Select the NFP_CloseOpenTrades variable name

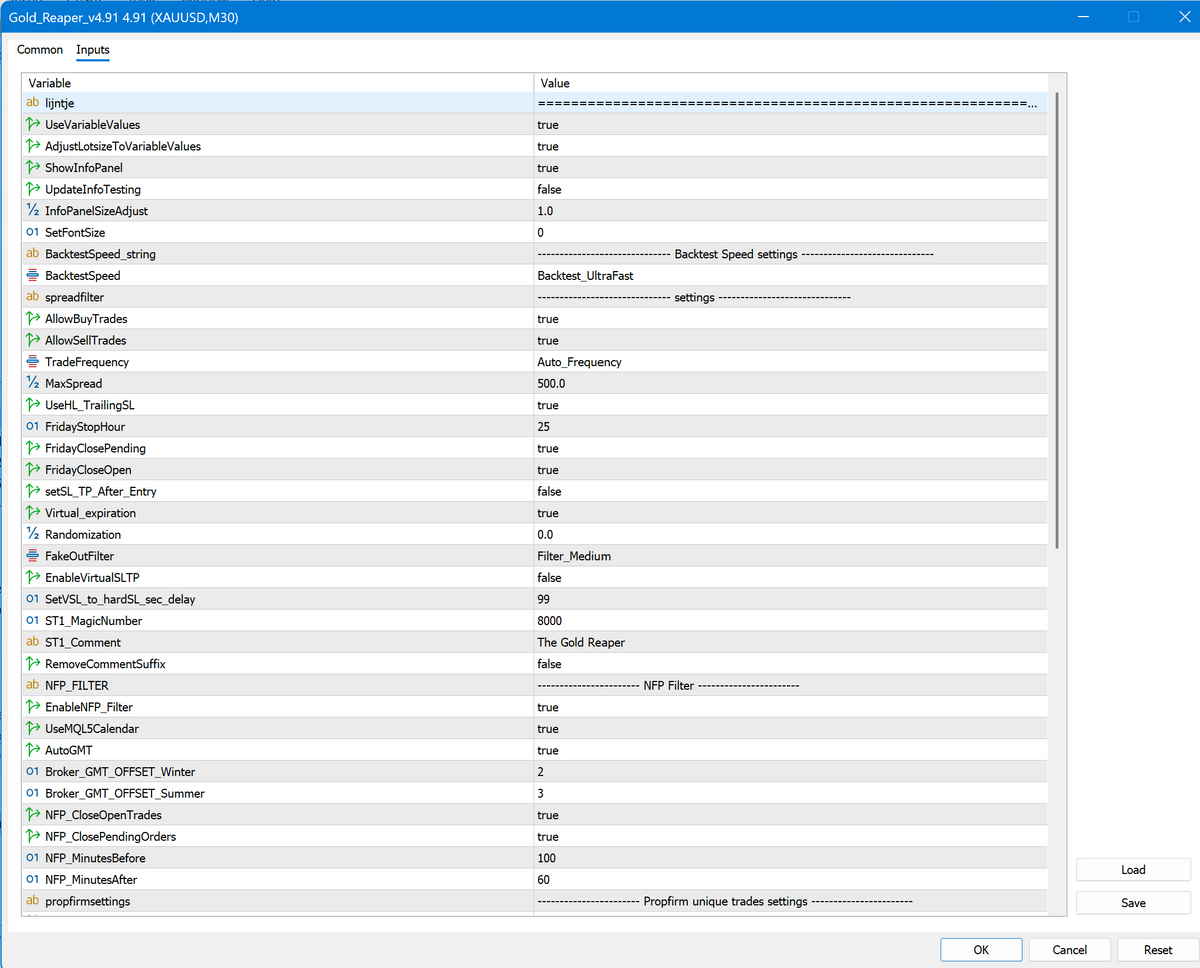103,815
